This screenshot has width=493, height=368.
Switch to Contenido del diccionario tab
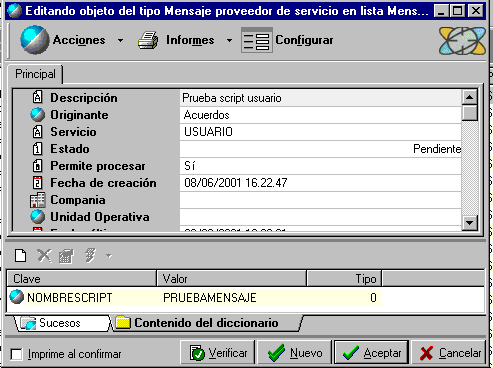(207, 323)
